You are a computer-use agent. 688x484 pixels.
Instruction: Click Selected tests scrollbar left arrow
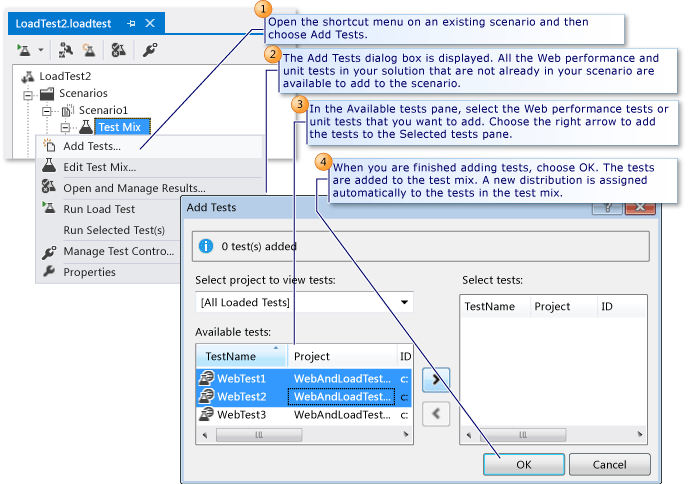point(469,435)
